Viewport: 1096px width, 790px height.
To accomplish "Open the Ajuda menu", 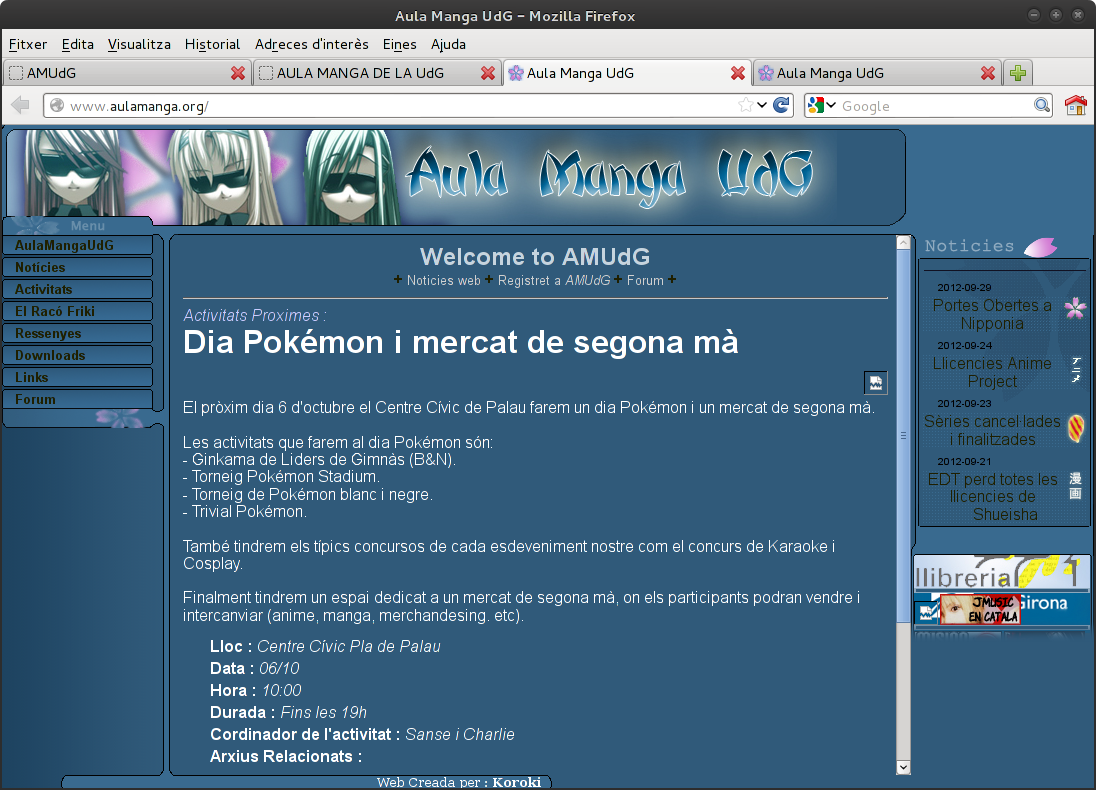I will (x=448, y=44).
